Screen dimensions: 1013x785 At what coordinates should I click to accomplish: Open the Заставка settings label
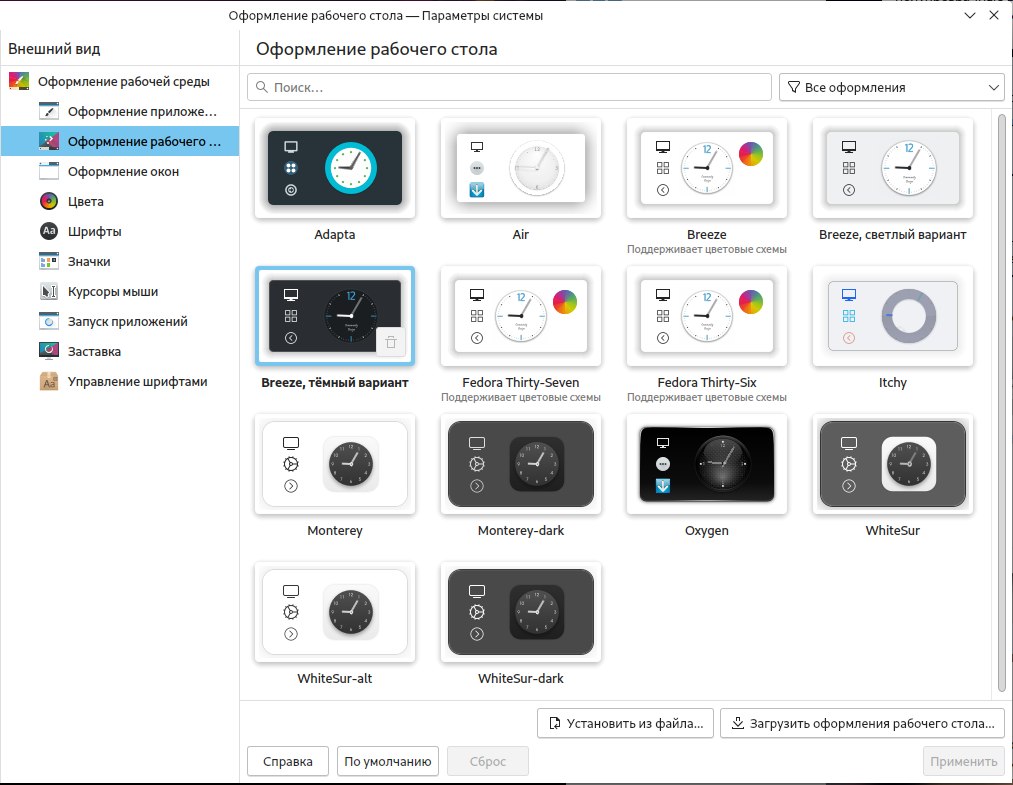94,351
